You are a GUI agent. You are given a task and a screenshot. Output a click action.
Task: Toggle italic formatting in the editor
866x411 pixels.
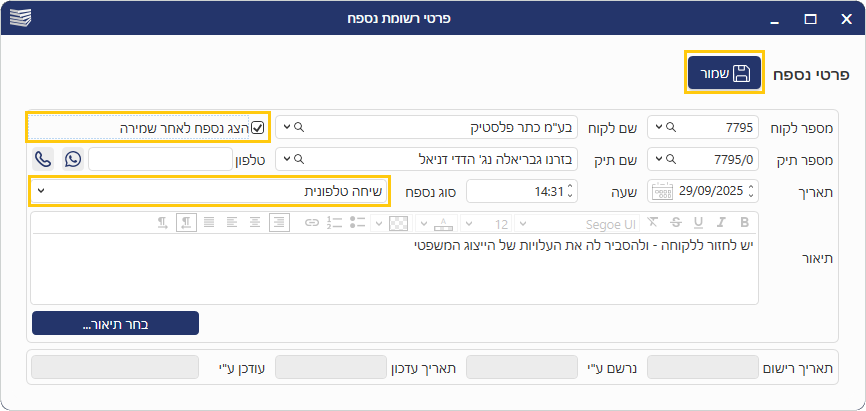[x=721, y=222]
